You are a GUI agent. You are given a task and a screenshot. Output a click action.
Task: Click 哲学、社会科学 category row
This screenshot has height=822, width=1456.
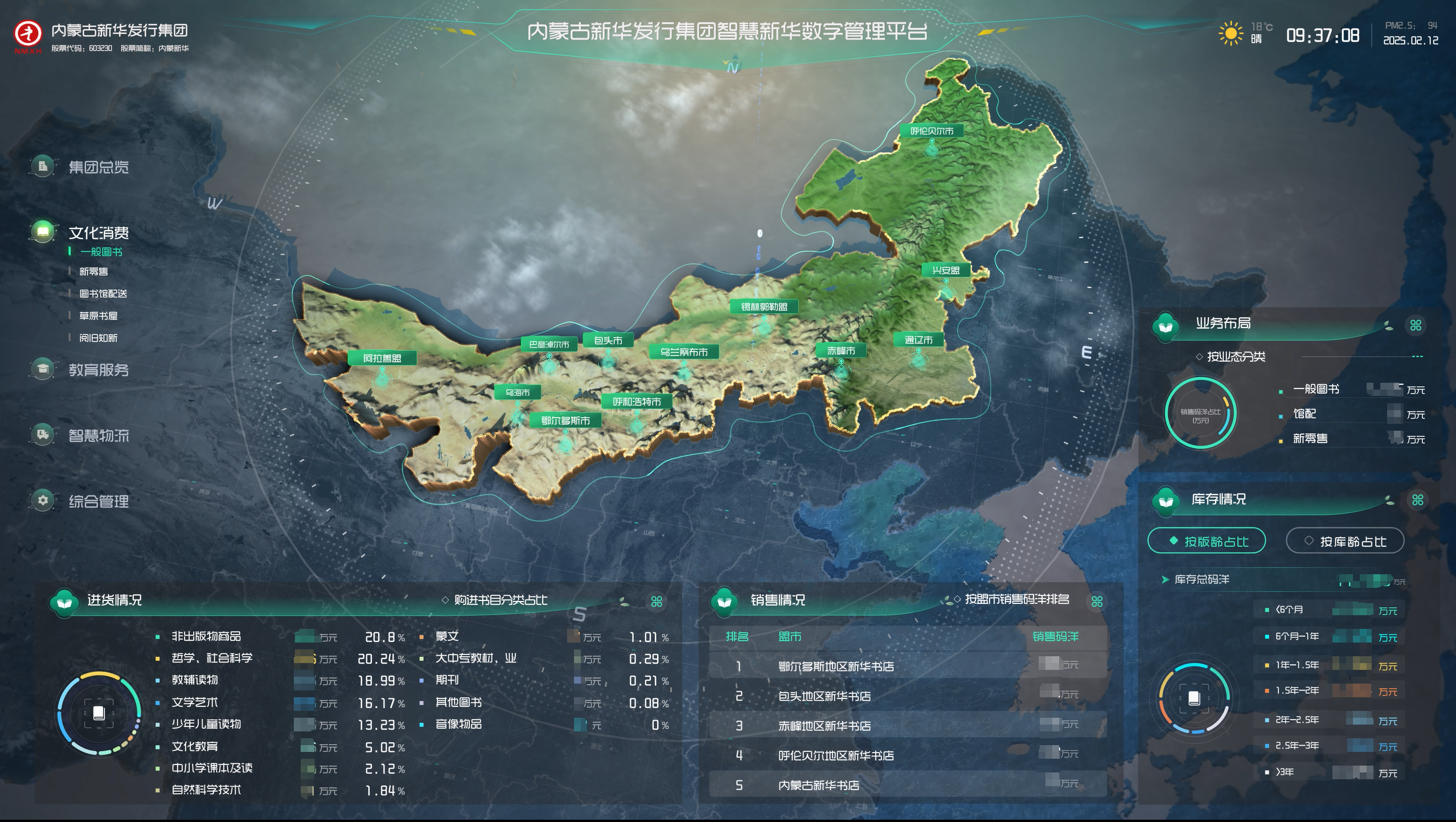280,659
